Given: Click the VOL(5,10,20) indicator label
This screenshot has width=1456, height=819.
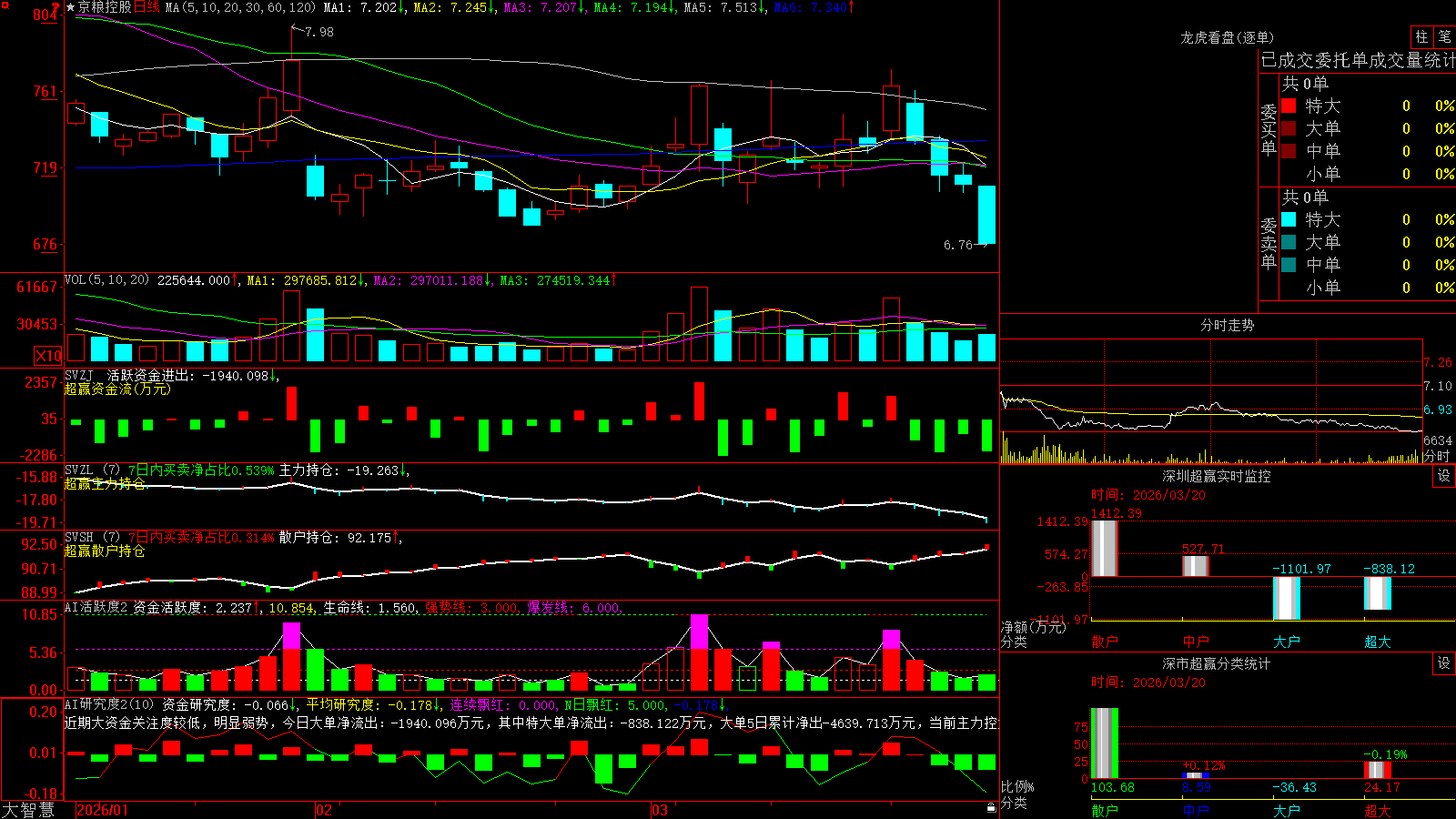Looking at the screenshot, I should (x=106, y=279).
